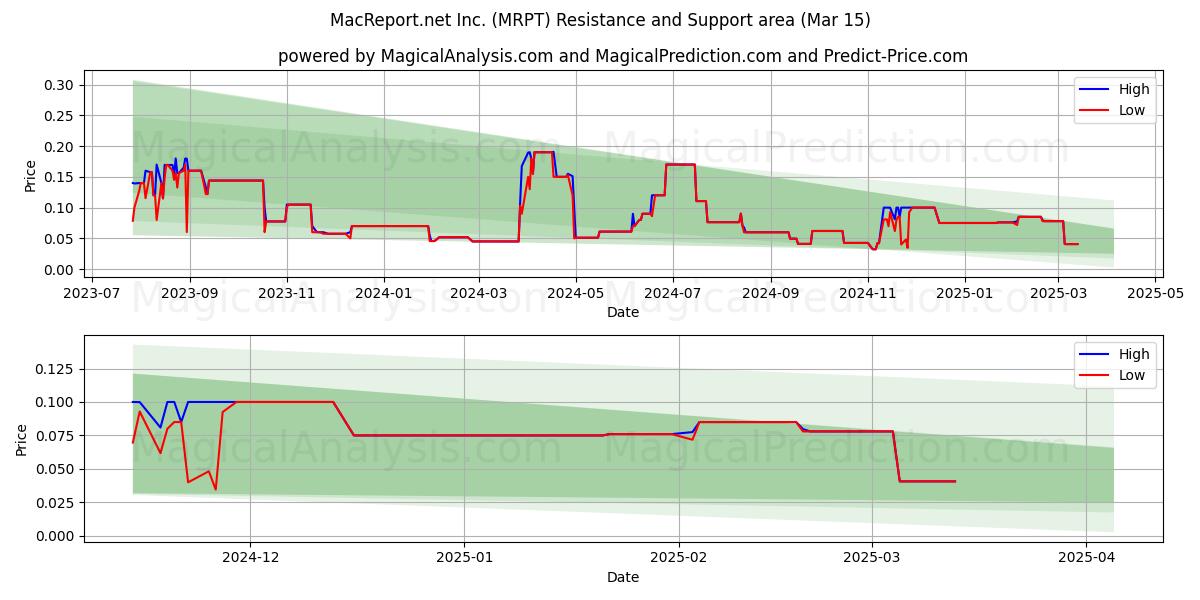The width and height of the screenshot is (1200, 600).
Task: Click 'Low' label in the top chart legend
Action: point(1132,110)
